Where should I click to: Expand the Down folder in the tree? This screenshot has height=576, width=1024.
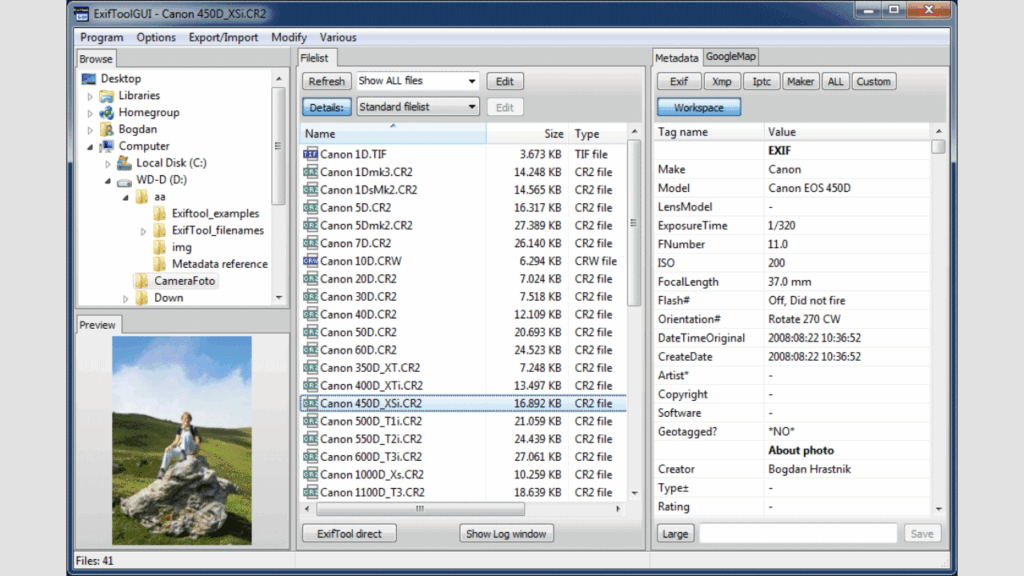click(x=126, y=298)
